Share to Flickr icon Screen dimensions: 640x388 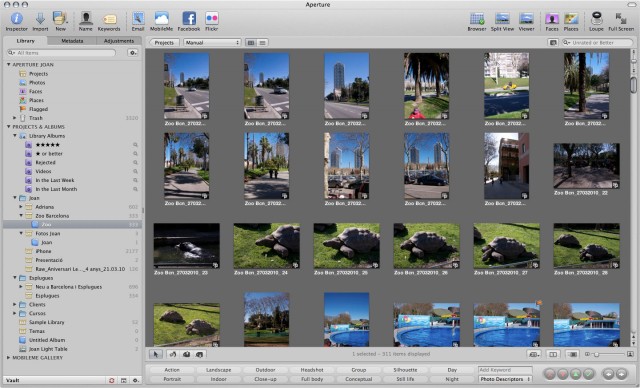(211, 19)
